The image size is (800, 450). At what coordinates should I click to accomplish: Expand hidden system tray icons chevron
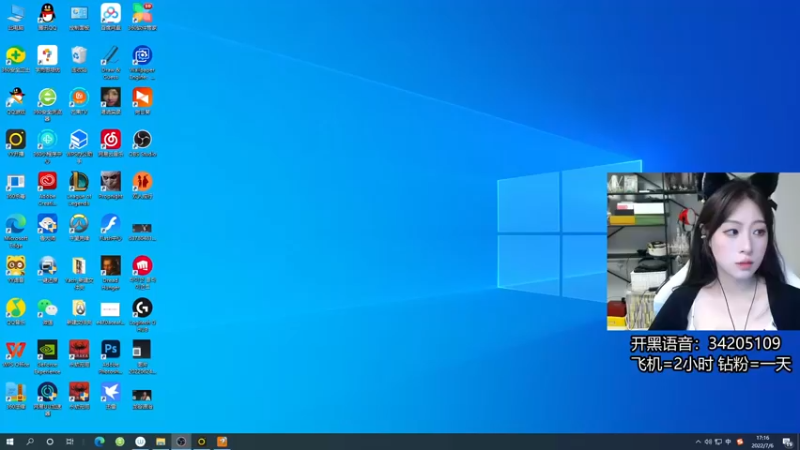(x=698, y=442)
